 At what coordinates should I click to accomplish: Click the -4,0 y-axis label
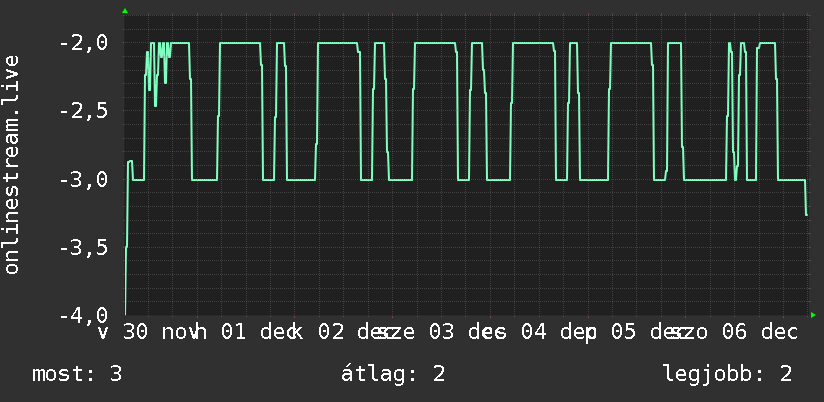(84, 315)
